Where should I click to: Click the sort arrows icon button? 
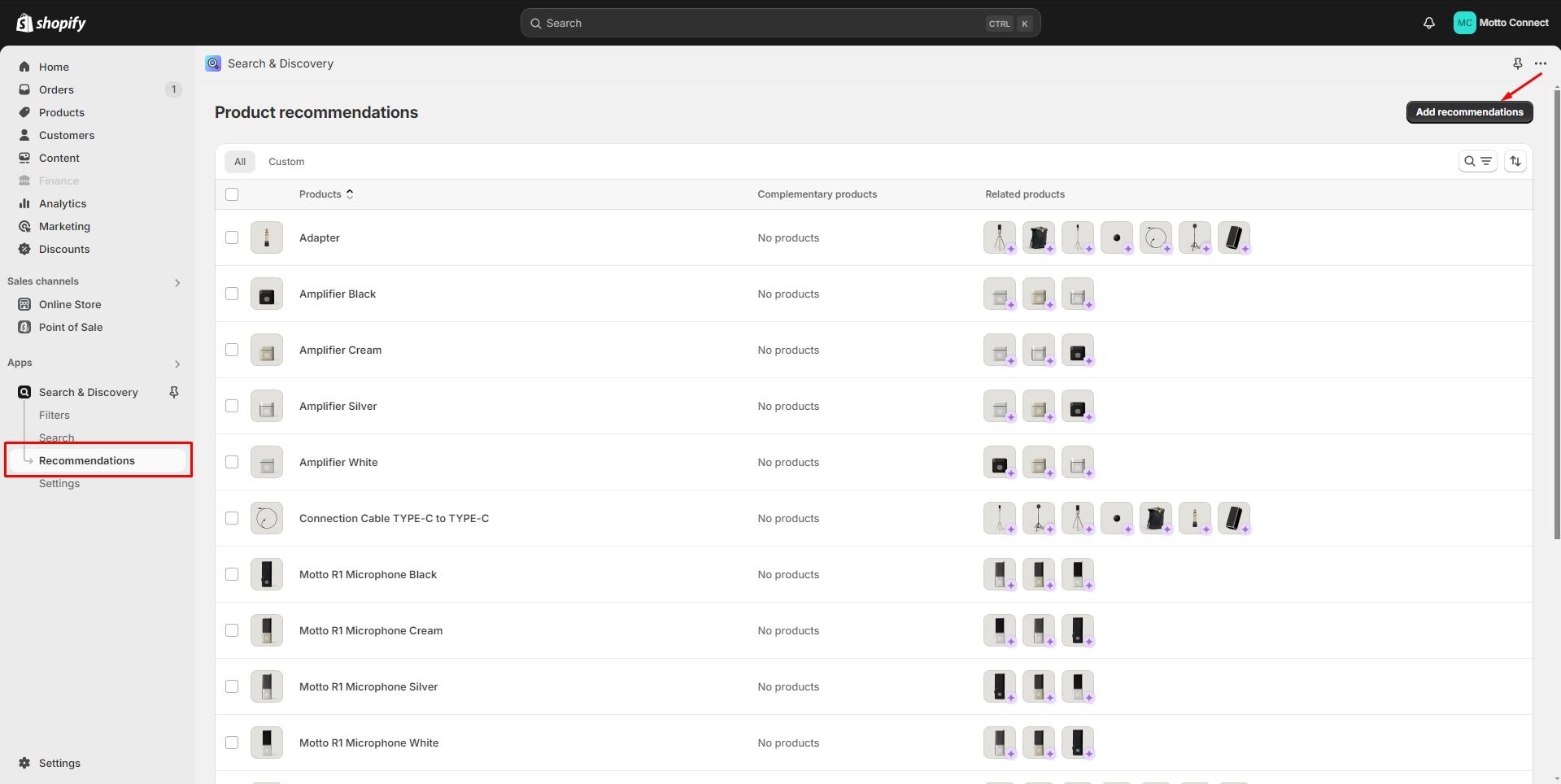click(x=1515, y=161)
